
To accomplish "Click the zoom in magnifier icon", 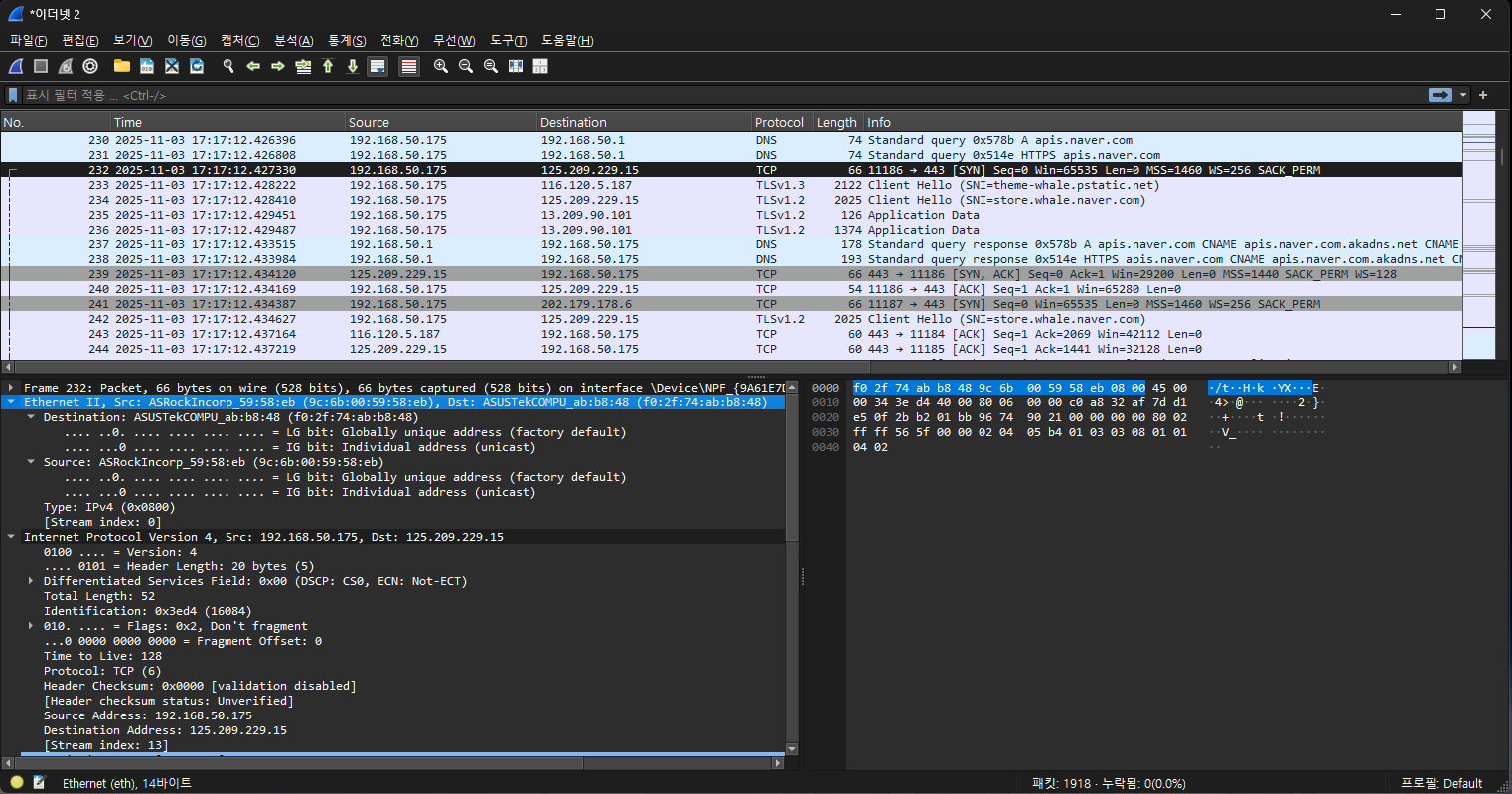I will (x=441, y=66).
